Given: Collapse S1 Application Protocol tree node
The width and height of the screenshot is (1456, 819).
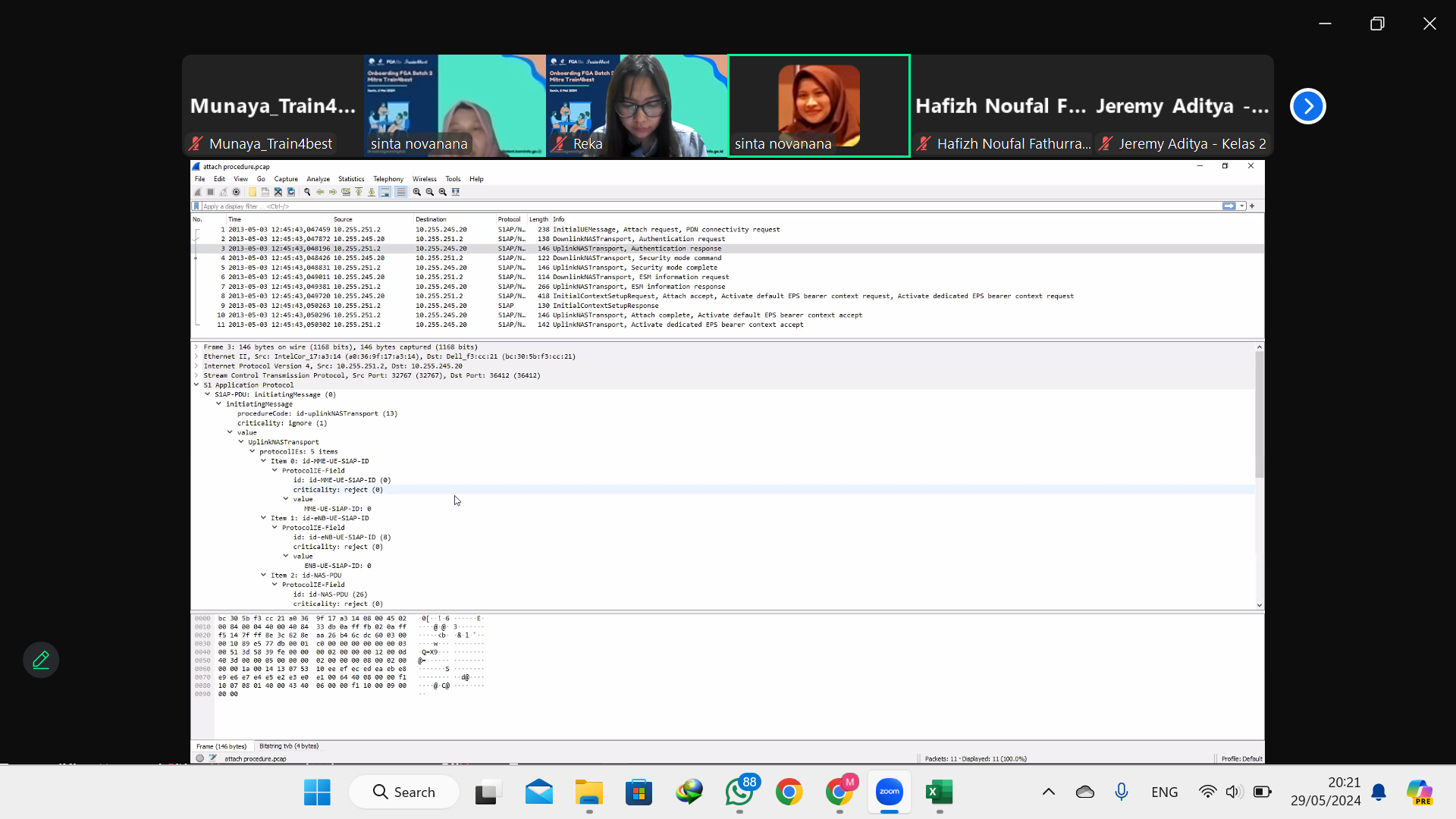Looking at the screenshot, I should (196, 385).
